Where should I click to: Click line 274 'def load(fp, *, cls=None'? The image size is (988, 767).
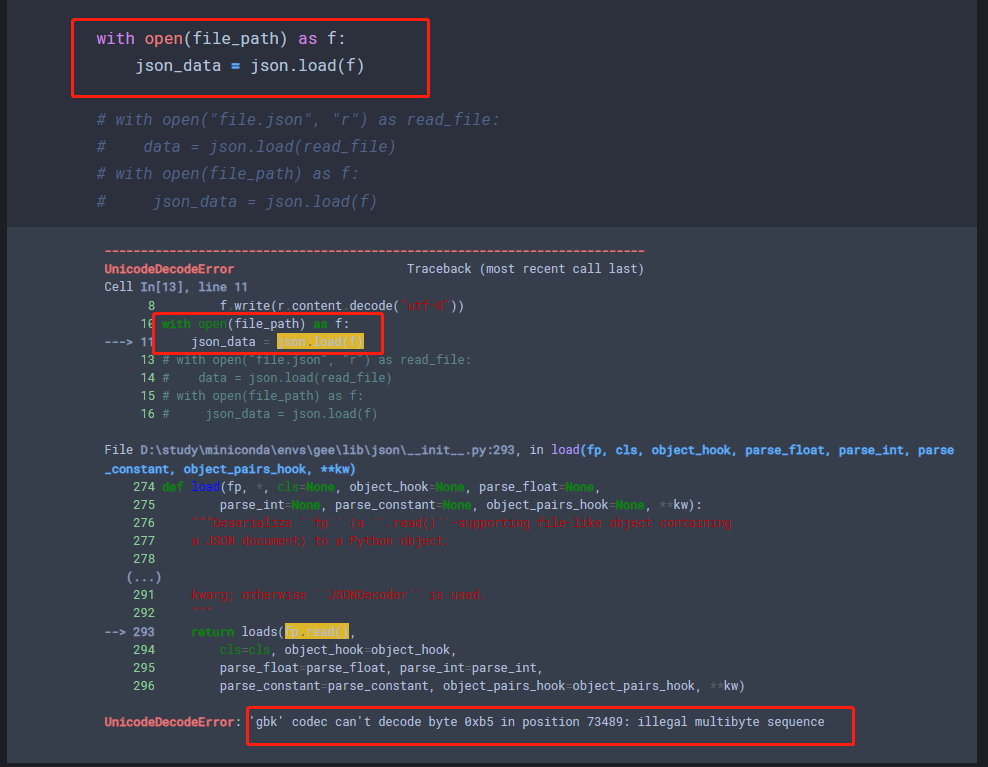click(381, 487)
